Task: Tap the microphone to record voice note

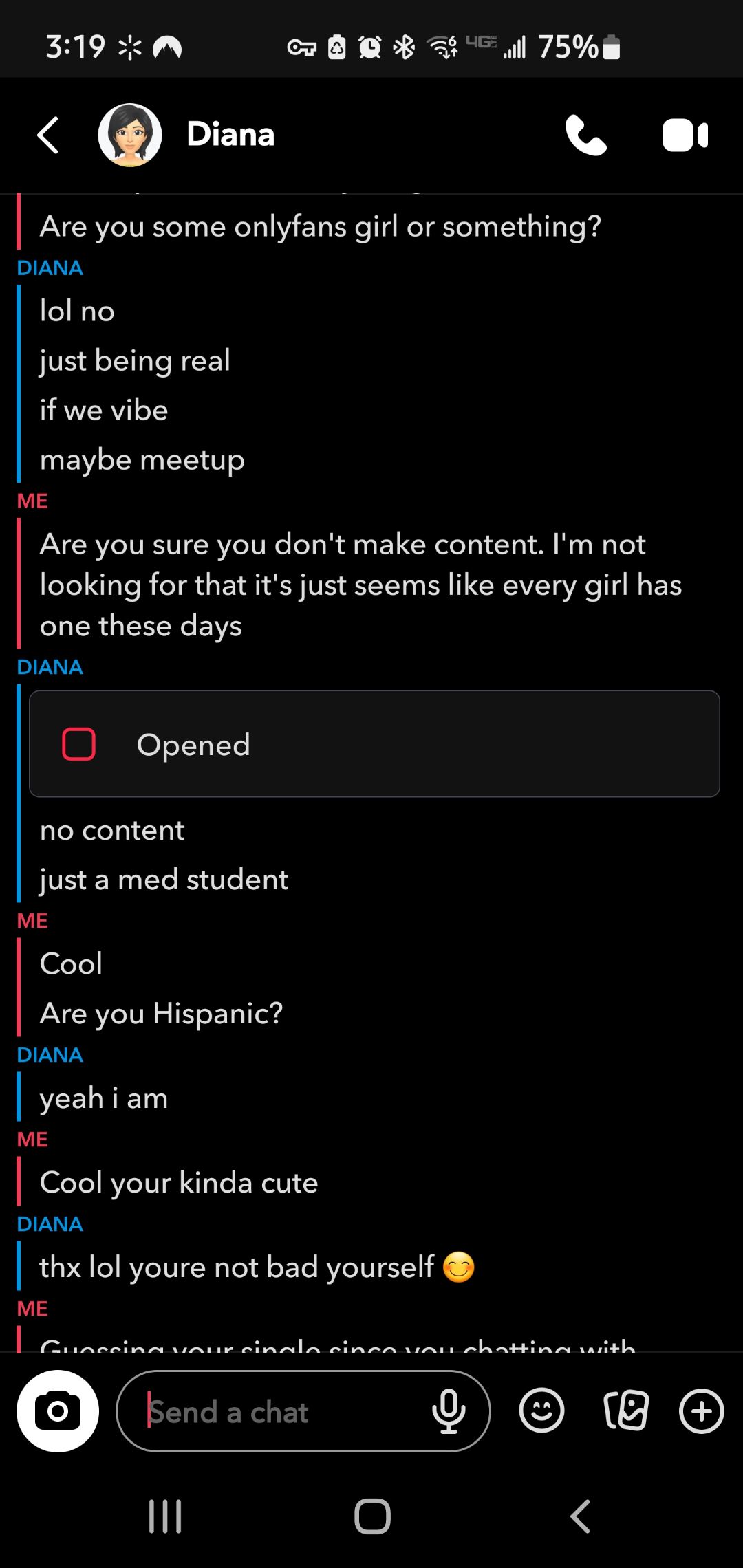Action: (449, 1411)
